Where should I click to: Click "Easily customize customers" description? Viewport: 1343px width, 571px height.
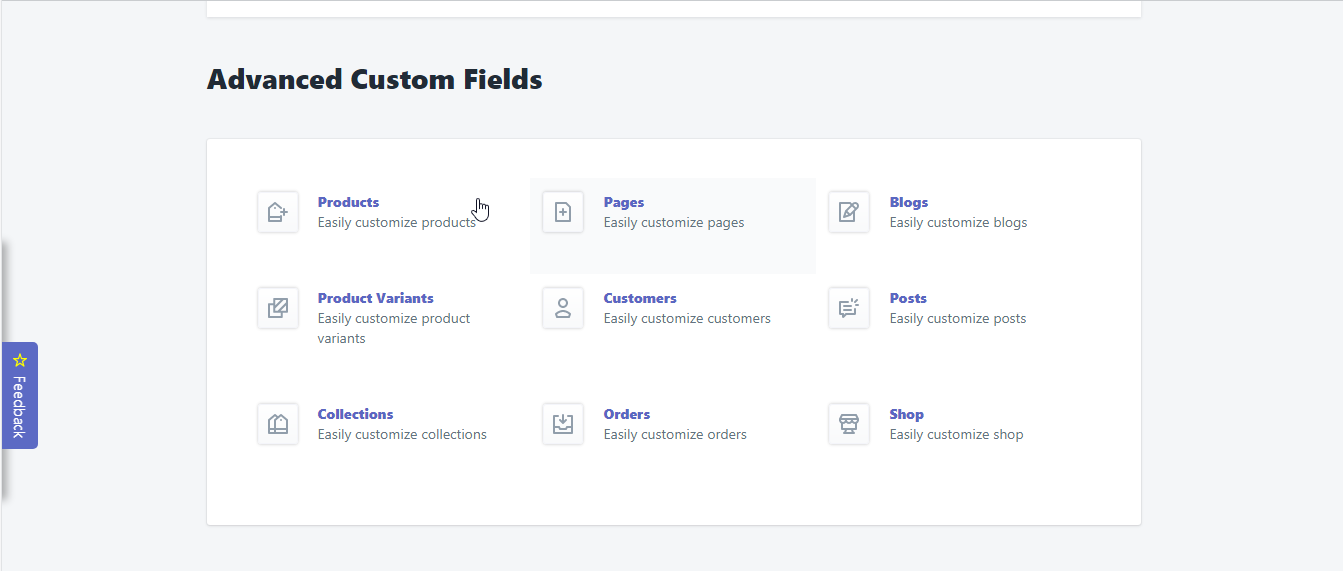click(687, 318)
